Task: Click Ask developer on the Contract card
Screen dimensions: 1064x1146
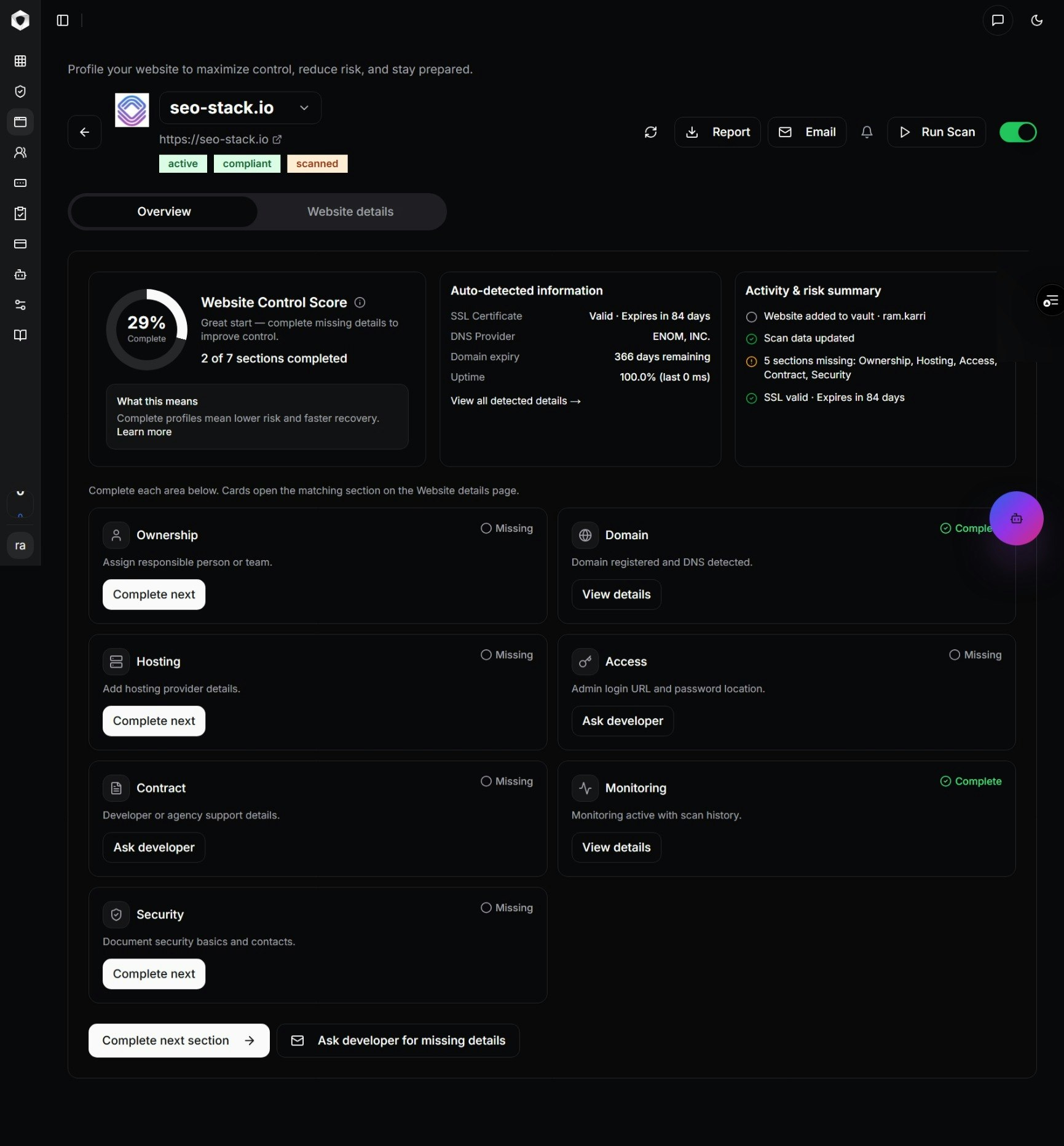Action: (x=154, y=847)
